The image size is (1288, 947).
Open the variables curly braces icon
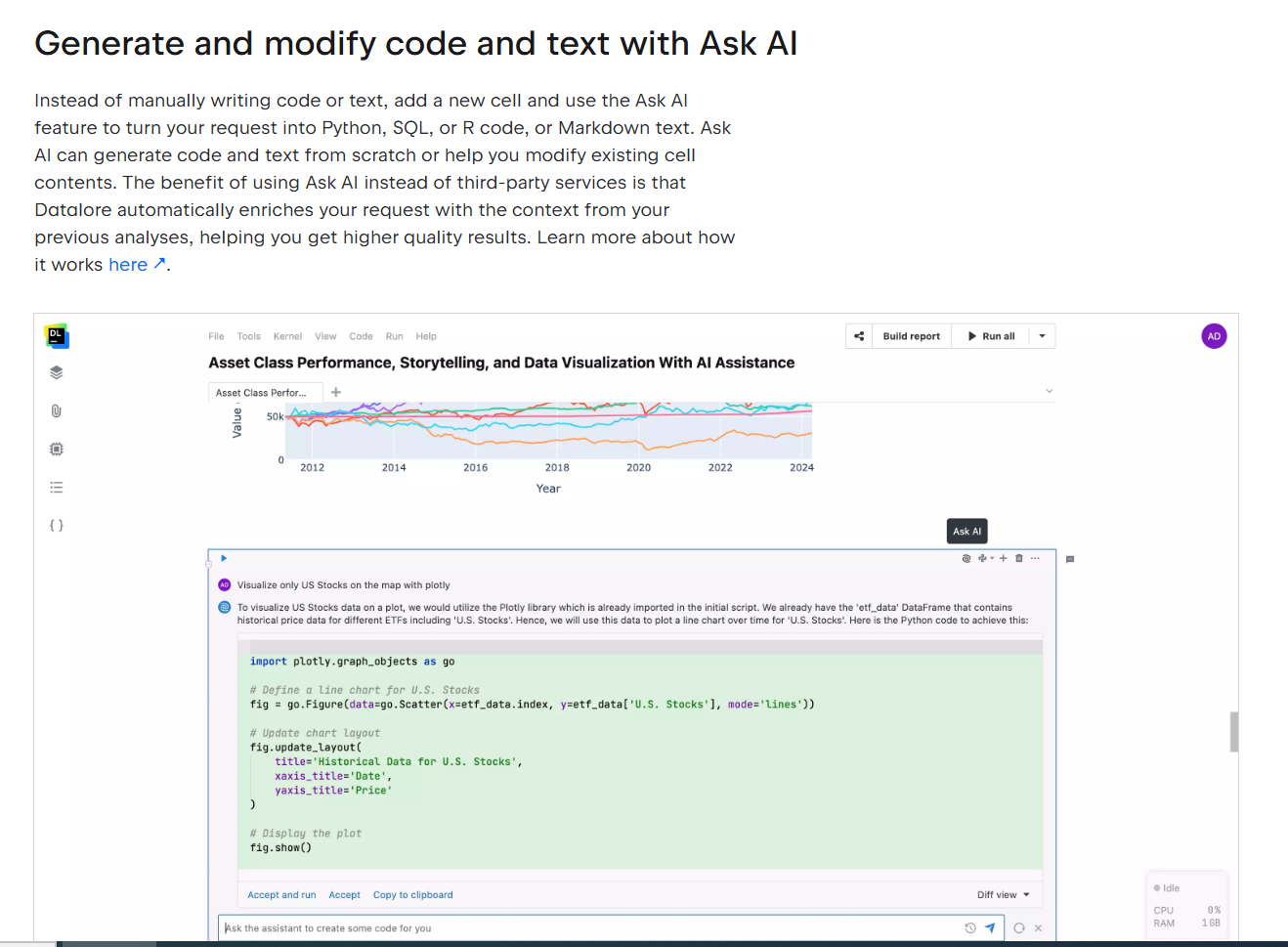pos(57,525)
